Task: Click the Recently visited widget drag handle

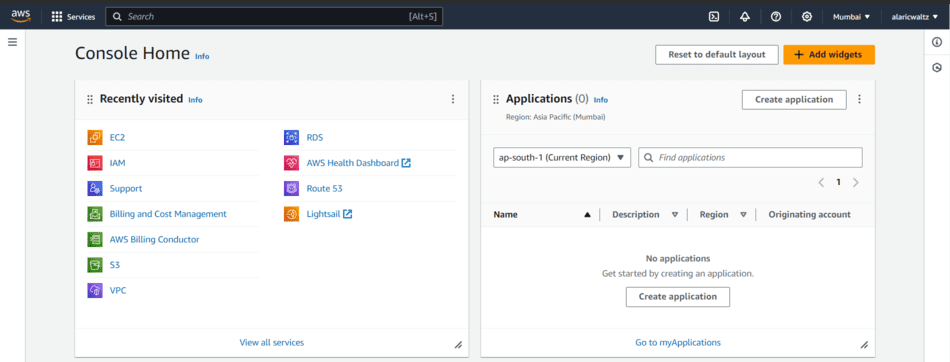Action: click(90, 99)
